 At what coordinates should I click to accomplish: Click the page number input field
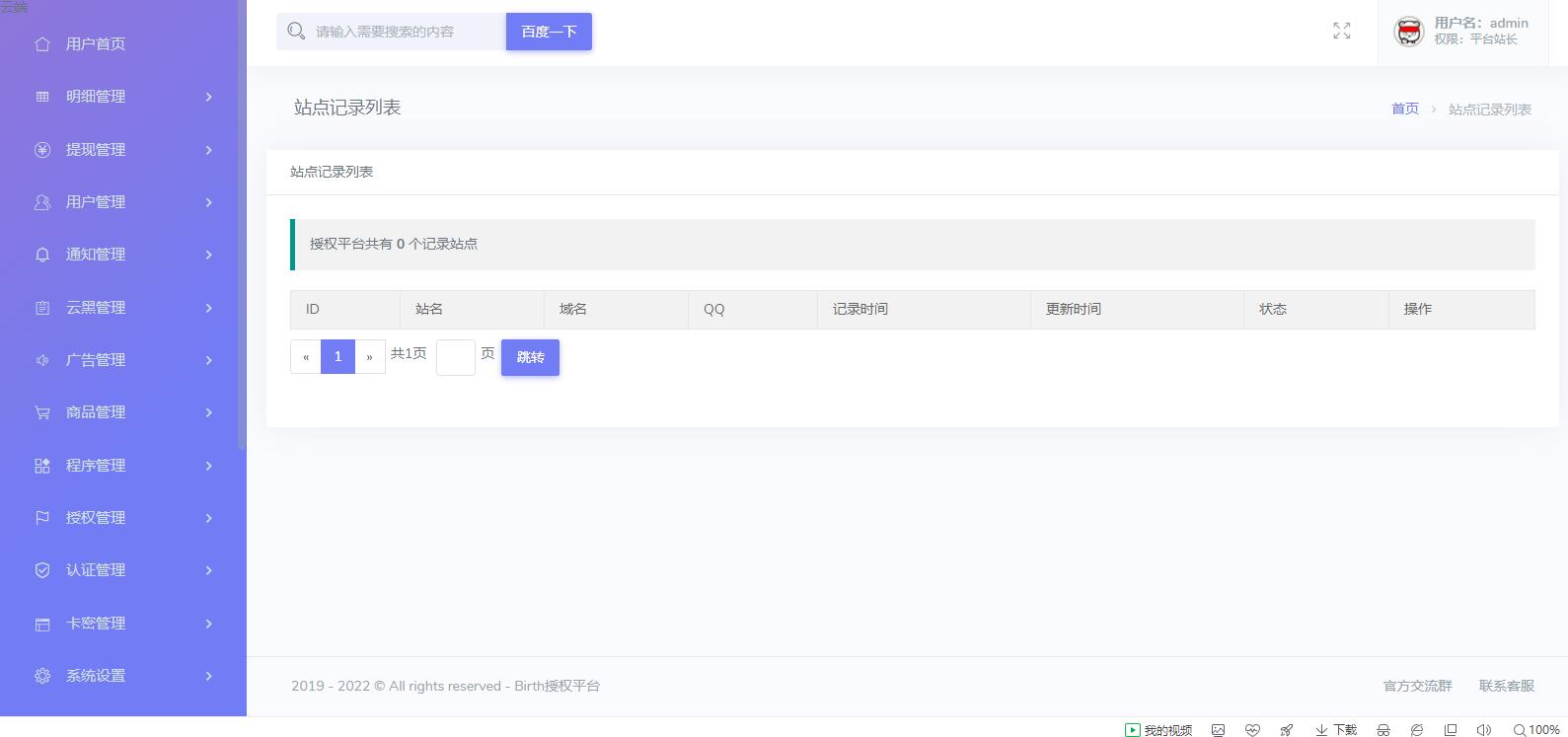[455, 357]
